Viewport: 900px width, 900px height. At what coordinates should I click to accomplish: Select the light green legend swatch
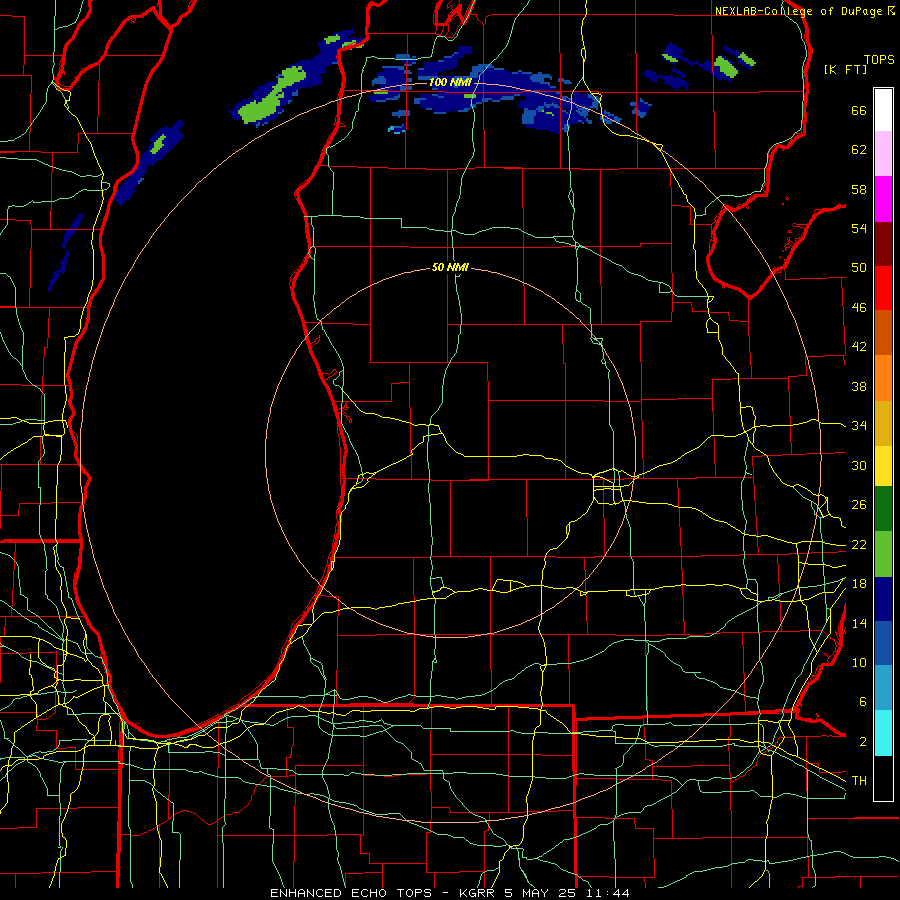[x=883, y=554]
